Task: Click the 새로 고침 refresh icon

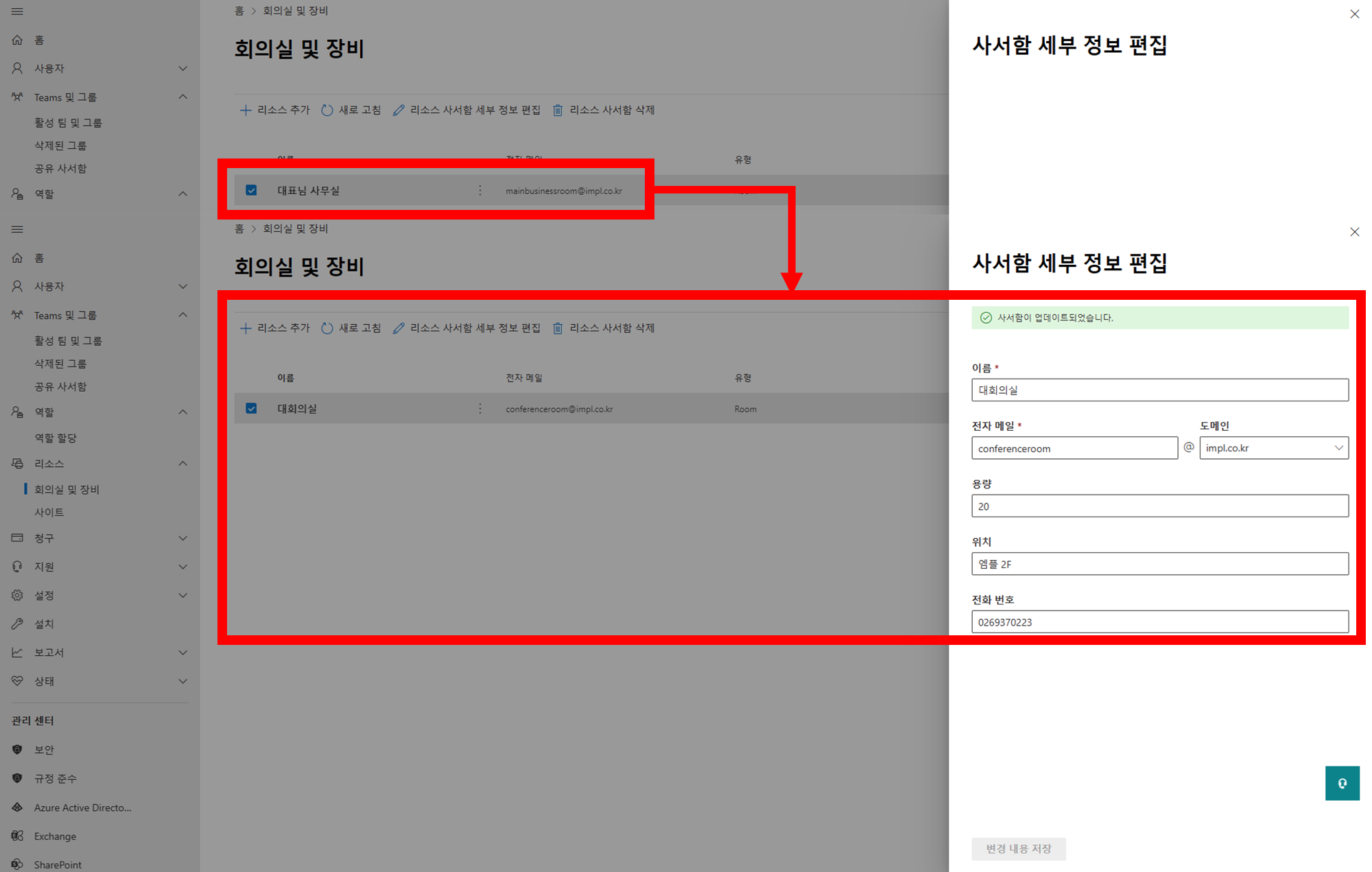Action: point(327,328)
